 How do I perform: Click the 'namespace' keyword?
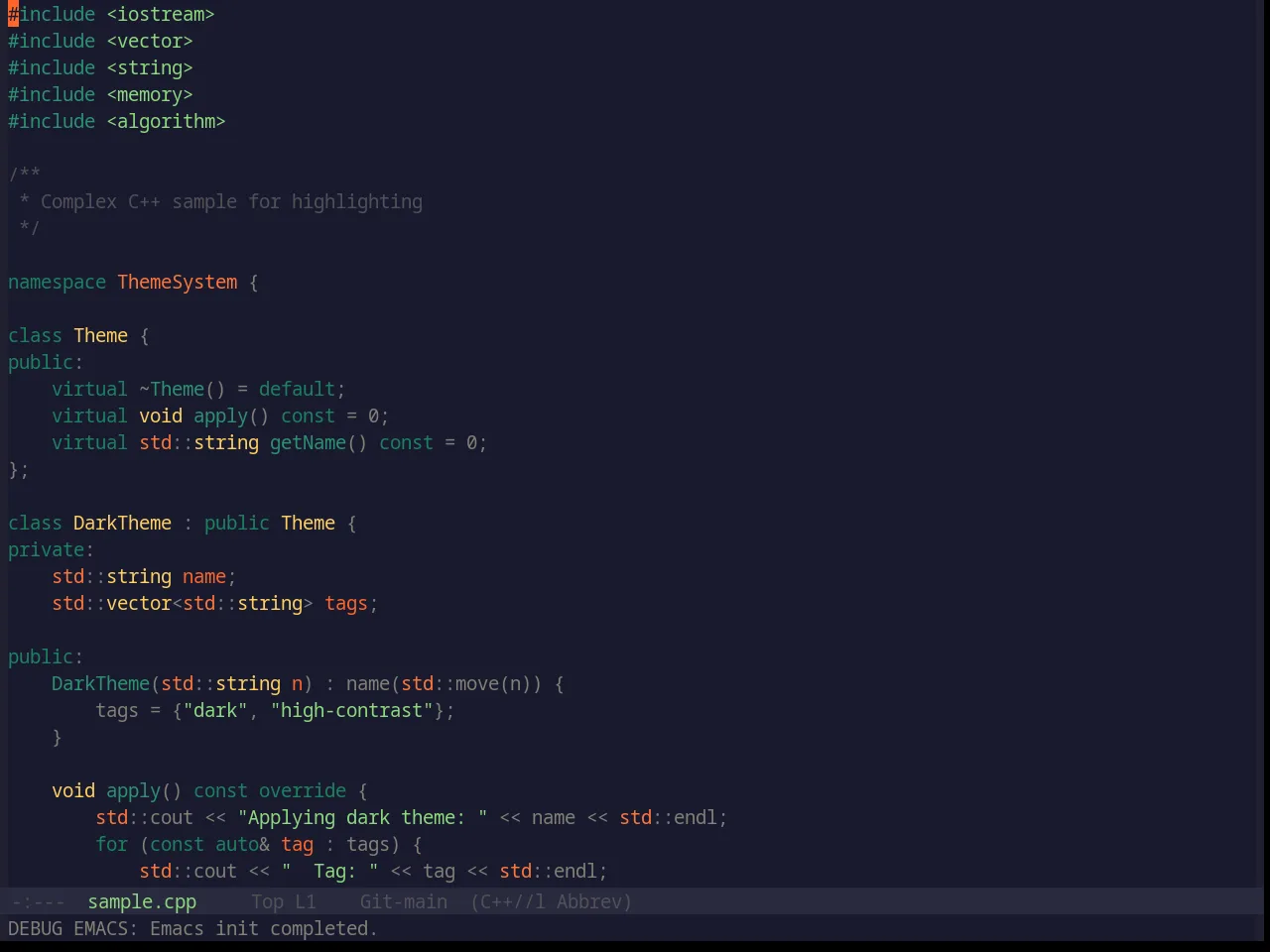tap(57, 282)
